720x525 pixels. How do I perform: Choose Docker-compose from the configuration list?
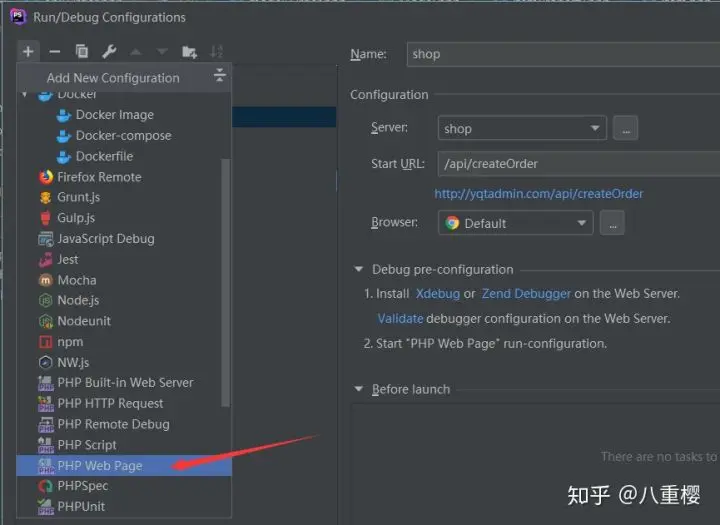[124, 135]
